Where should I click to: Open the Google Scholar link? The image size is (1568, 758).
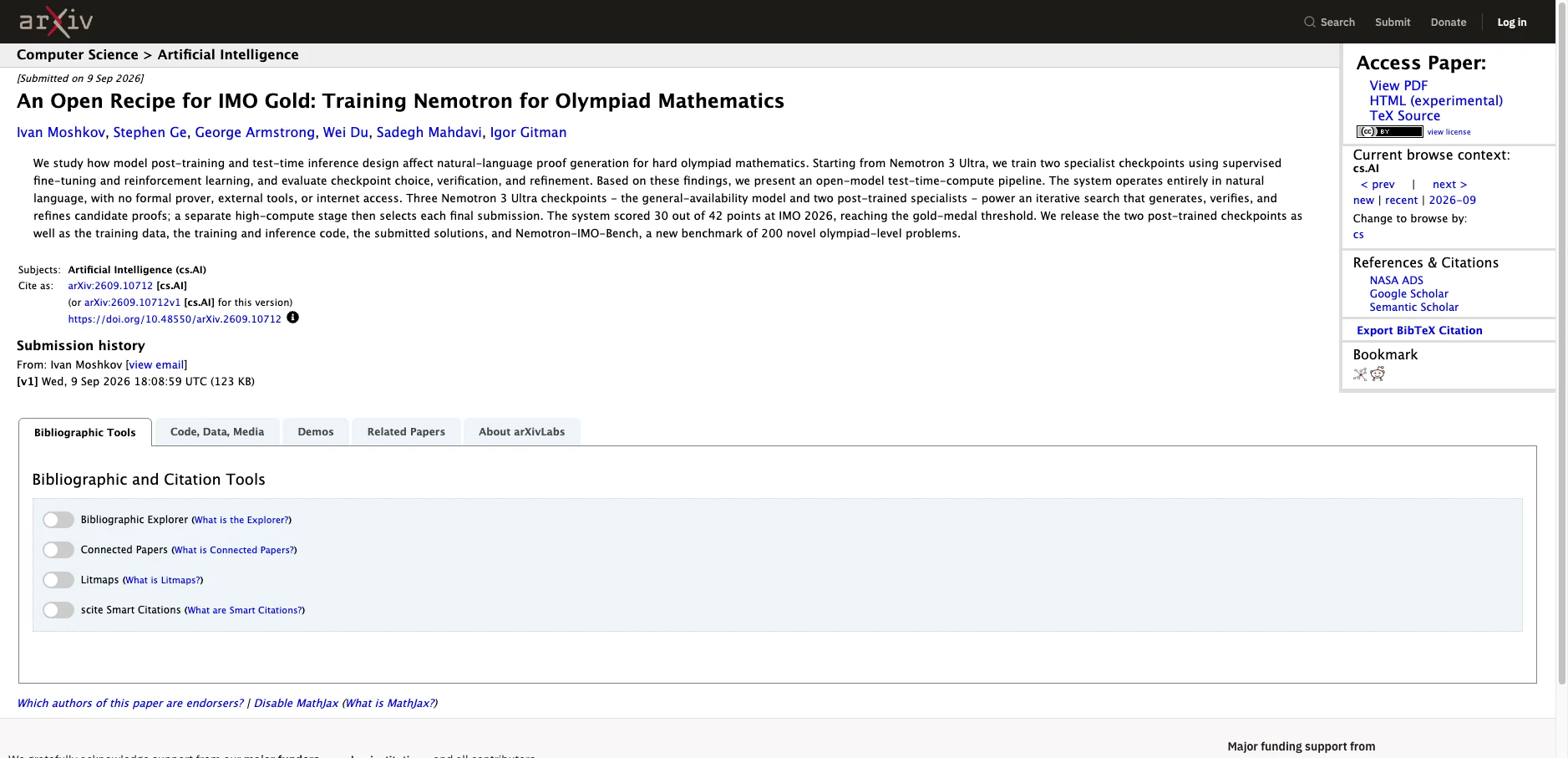tap(1408, 294)
